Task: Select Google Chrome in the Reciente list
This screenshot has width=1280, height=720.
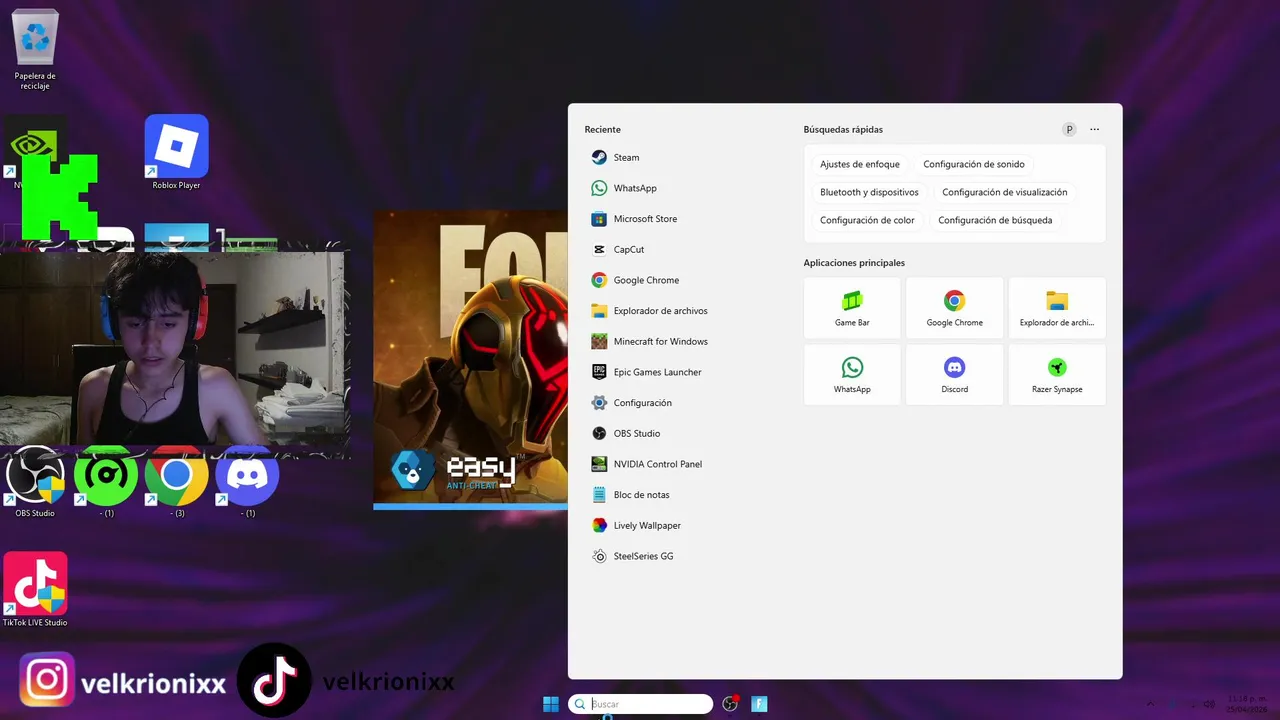Action: click(x=685, y=280)
